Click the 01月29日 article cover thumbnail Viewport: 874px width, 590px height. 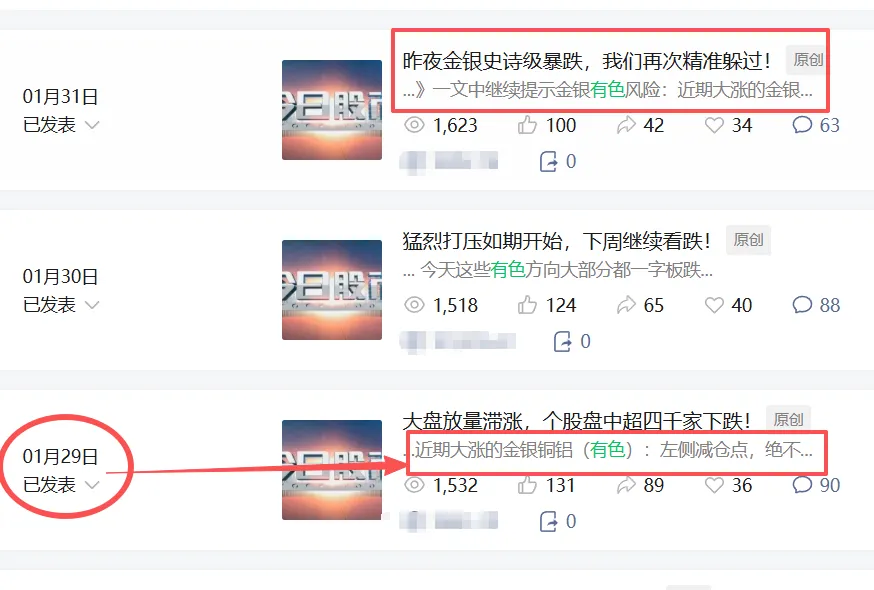click(332, 470)
